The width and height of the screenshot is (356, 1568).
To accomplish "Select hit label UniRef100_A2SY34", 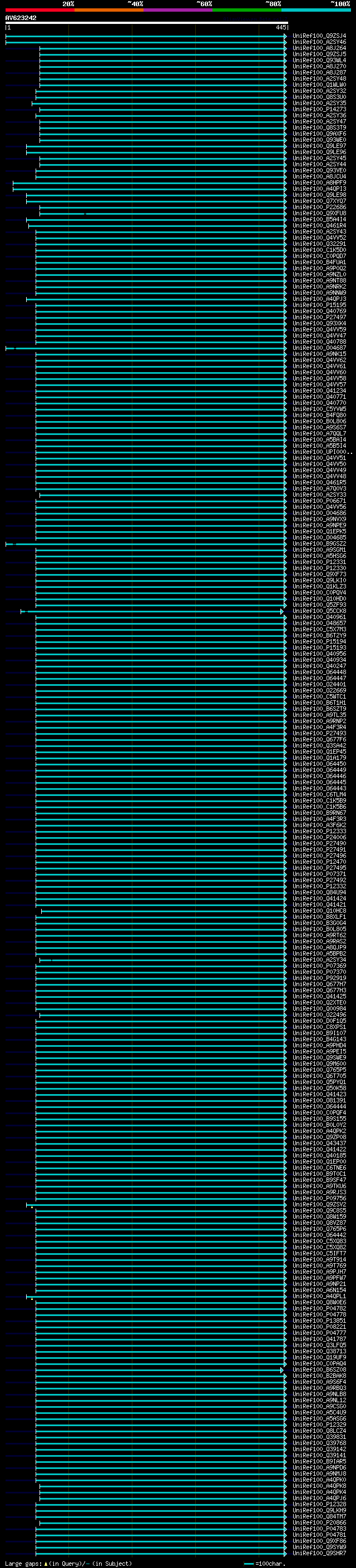I will (x=319, y=960).
